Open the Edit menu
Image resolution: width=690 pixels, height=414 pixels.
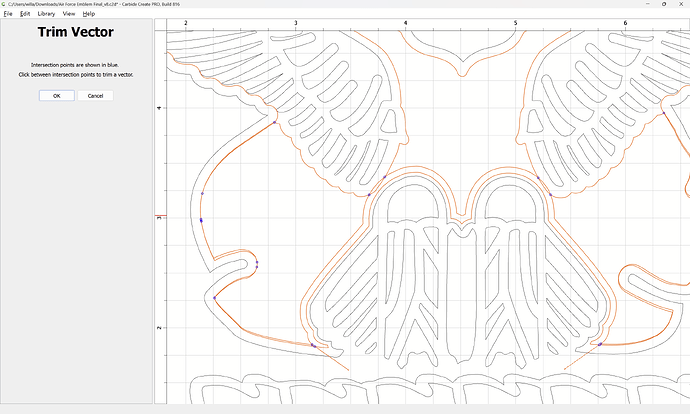[x=25, y=14]
